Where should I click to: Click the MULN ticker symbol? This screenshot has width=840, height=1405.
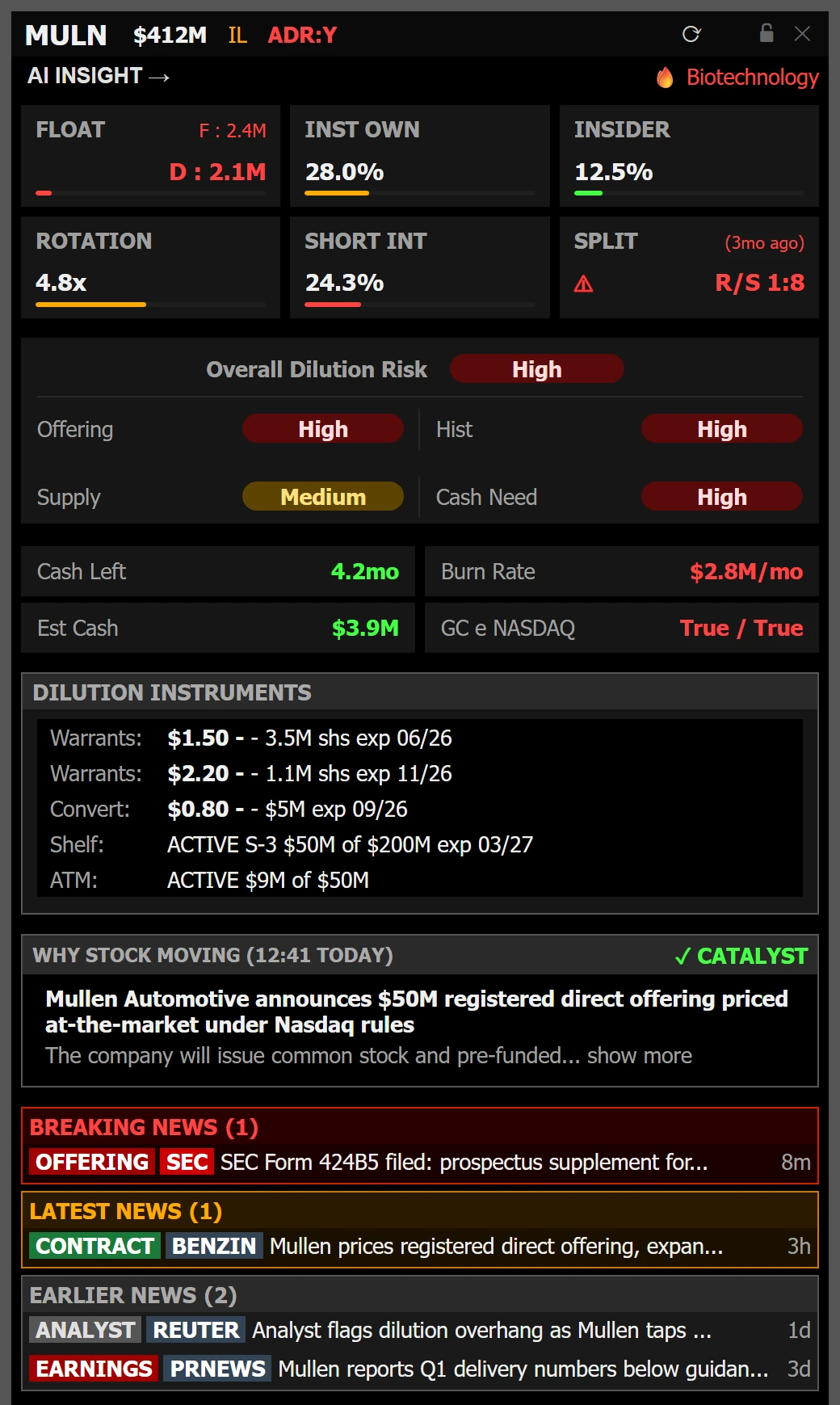pyautogui.click(x=66, y=35)
